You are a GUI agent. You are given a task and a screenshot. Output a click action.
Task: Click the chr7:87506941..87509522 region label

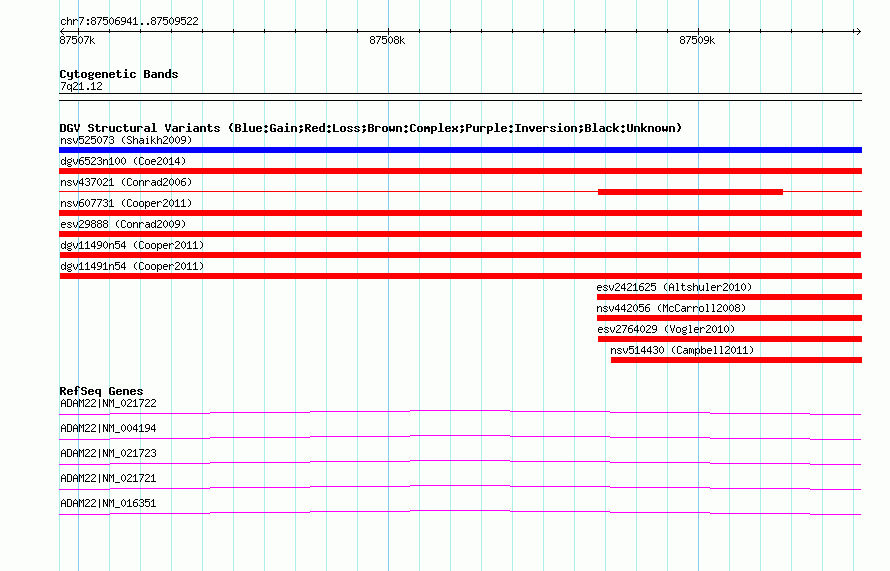(x=129, y=21)
